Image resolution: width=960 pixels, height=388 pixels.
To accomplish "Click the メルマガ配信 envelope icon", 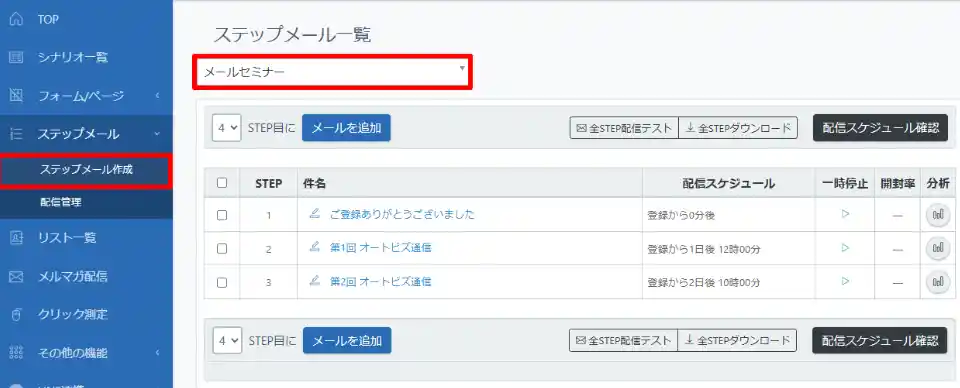I will (x=17, y=277).
